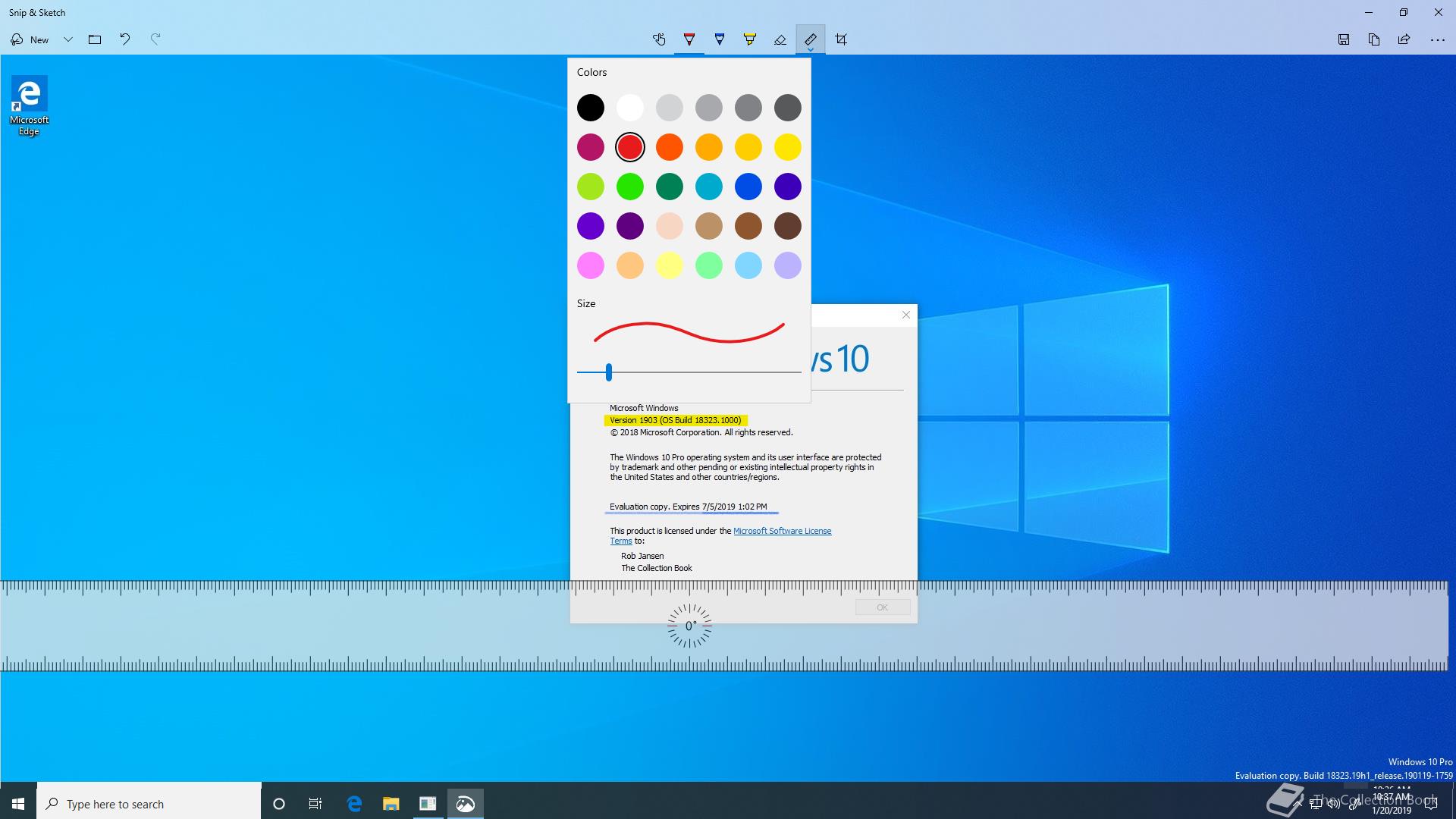Image resolution: width=1456 pixels, height=819 pixels.
Task: Pick the dark purple color swatch
Action: (630, 226)
